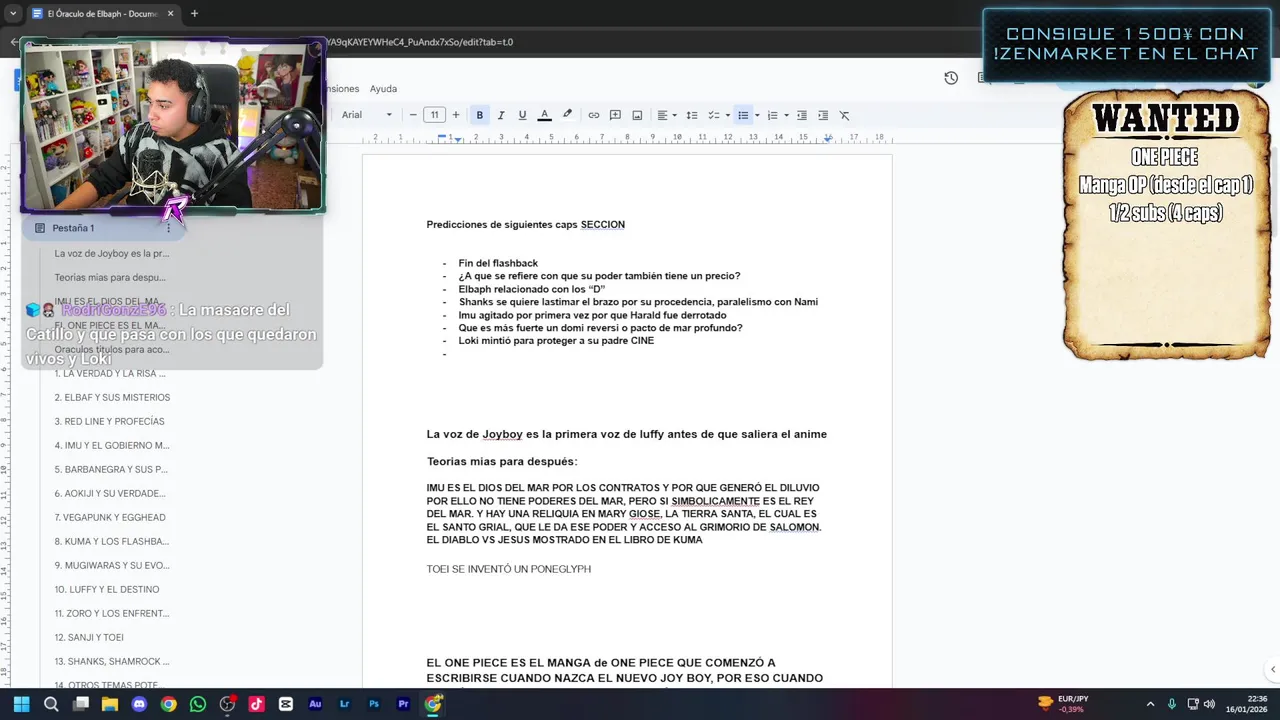Toggle italic formatting

click(501, 115)
